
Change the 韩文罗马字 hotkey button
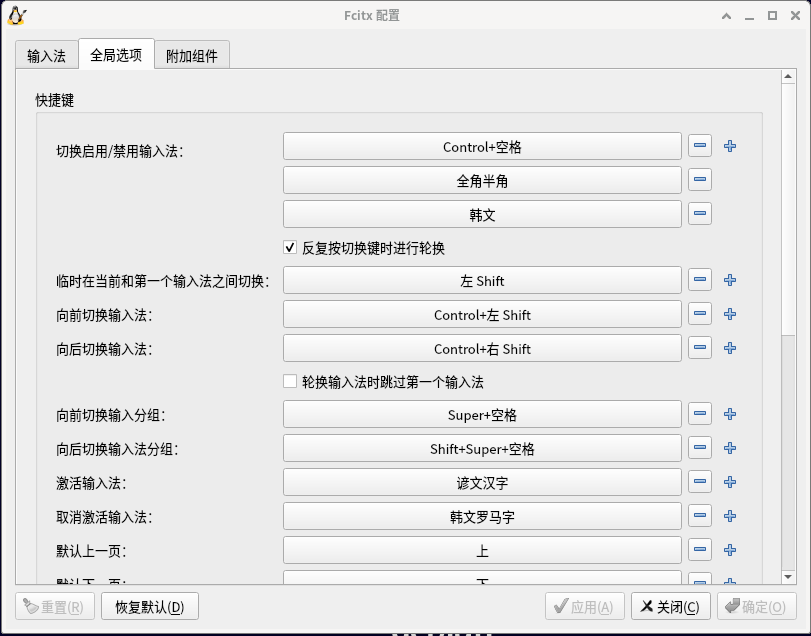[482, 517]
